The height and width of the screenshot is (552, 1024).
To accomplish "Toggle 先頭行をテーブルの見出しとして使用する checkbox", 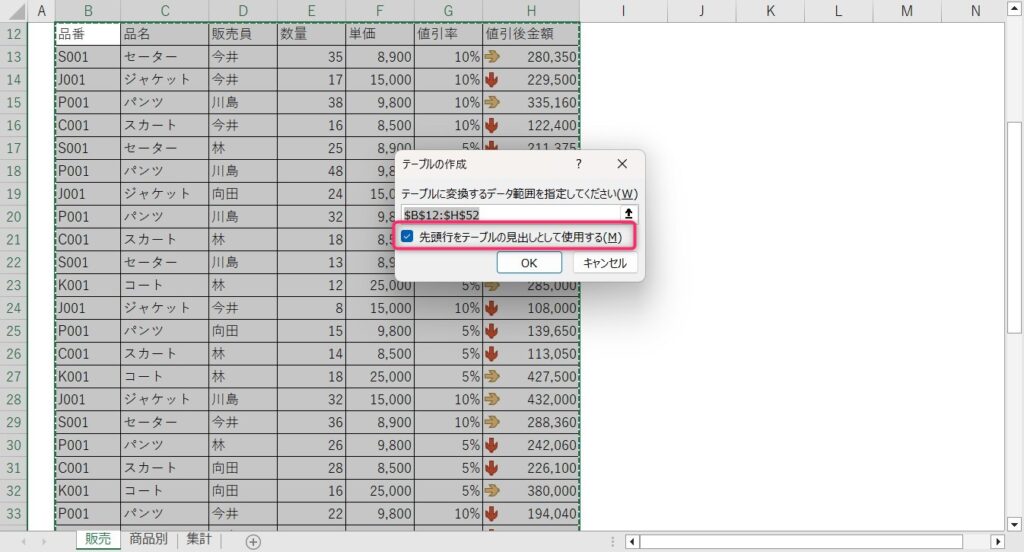I will 408,237.
